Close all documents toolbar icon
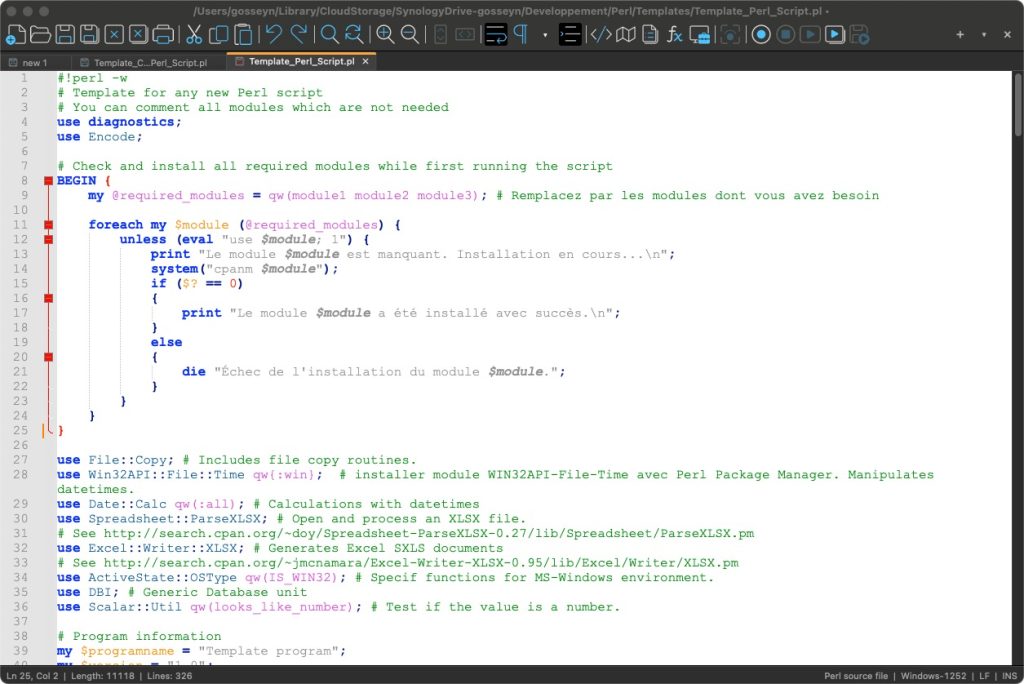This screenshot has height=684, width=1024. [x=138, y=35]
